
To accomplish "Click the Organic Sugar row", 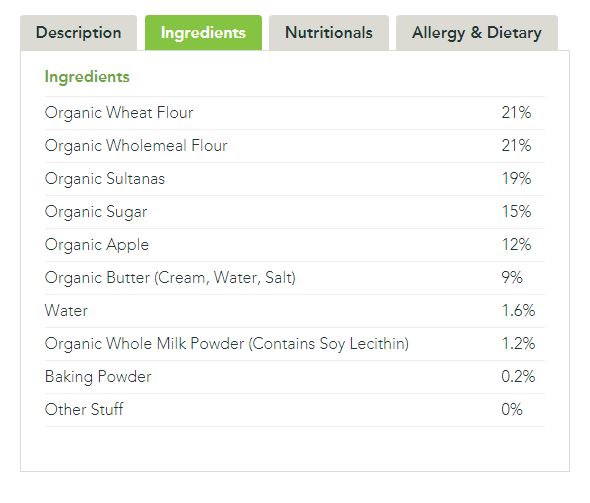I will point(294,212).
